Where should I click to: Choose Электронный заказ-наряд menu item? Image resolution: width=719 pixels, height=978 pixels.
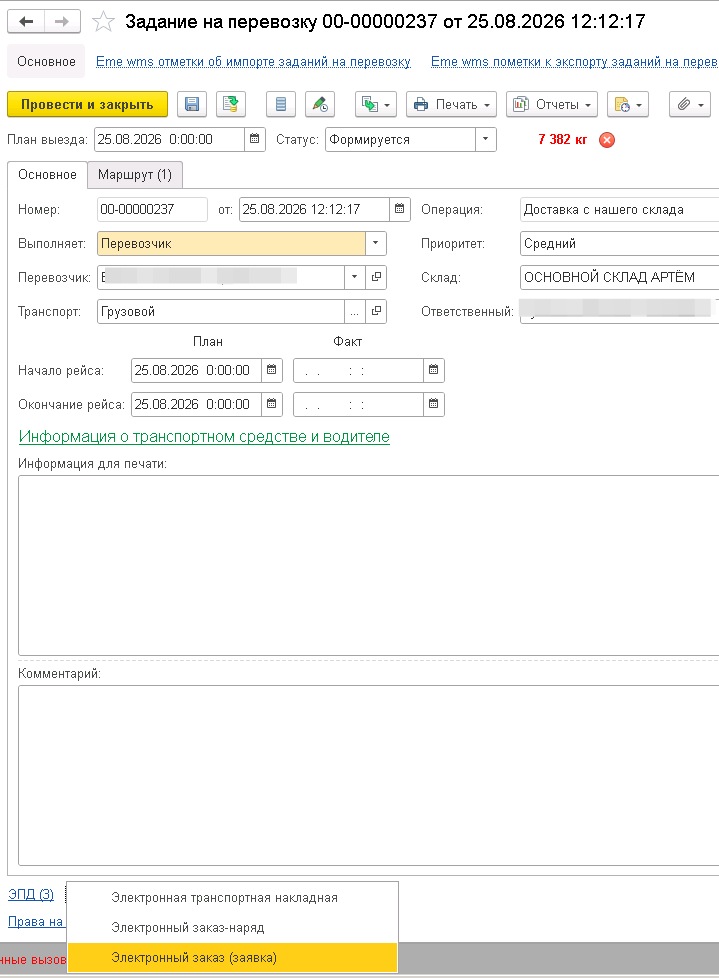(x=232, y=927)
